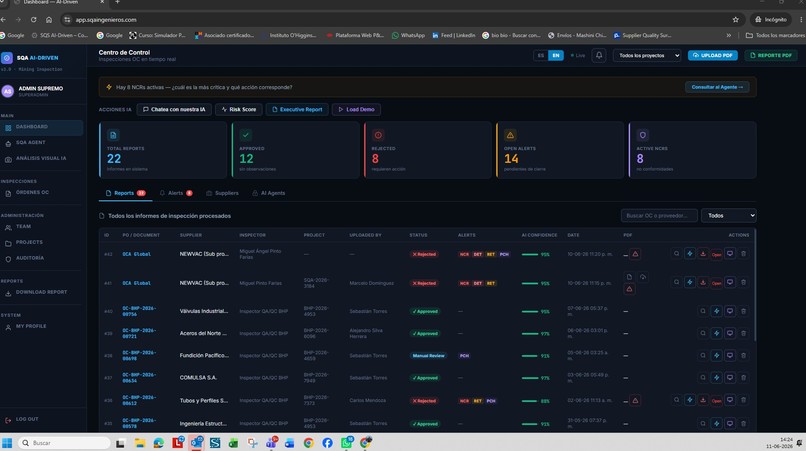Click red Open button in row #42
Screen dimensions: 806x451
(x=717, y=255)
